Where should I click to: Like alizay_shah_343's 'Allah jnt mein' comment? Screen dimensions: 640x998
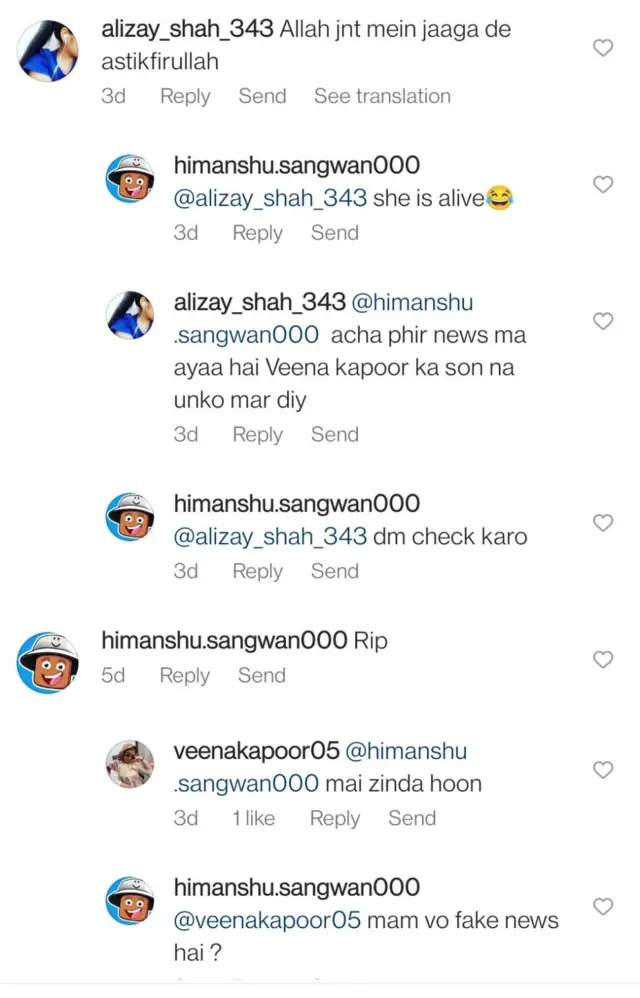tap(603, 47)
